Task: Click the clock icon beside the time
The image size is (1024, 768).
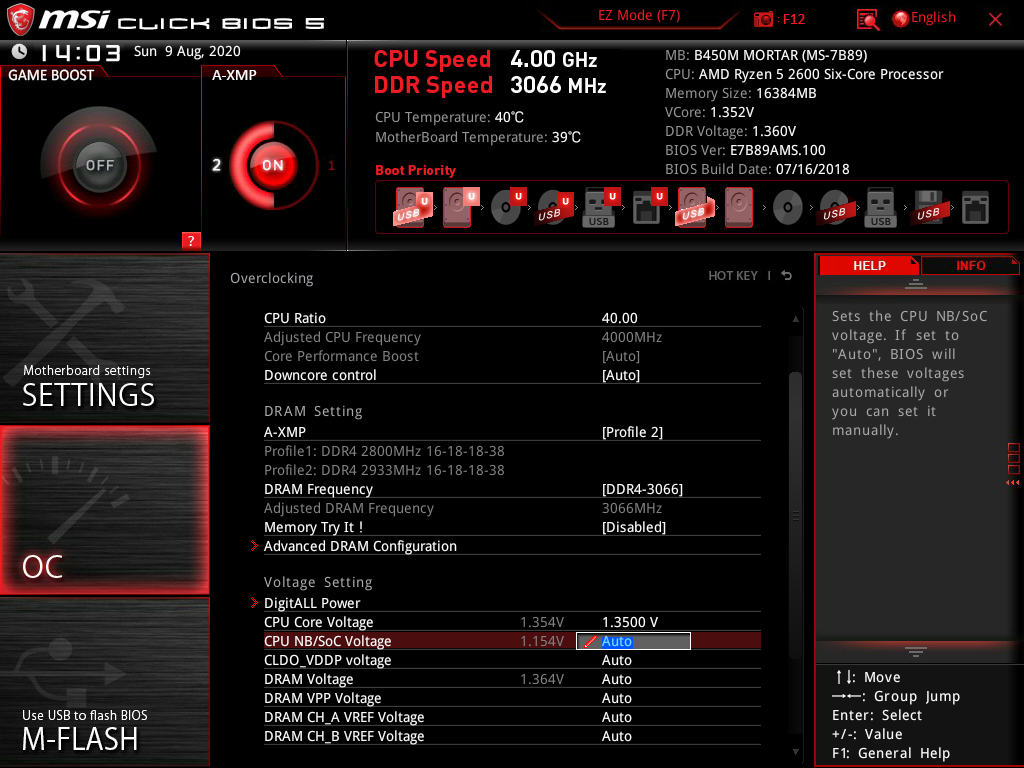Action: pyautogui.click(x=20, y=51)
